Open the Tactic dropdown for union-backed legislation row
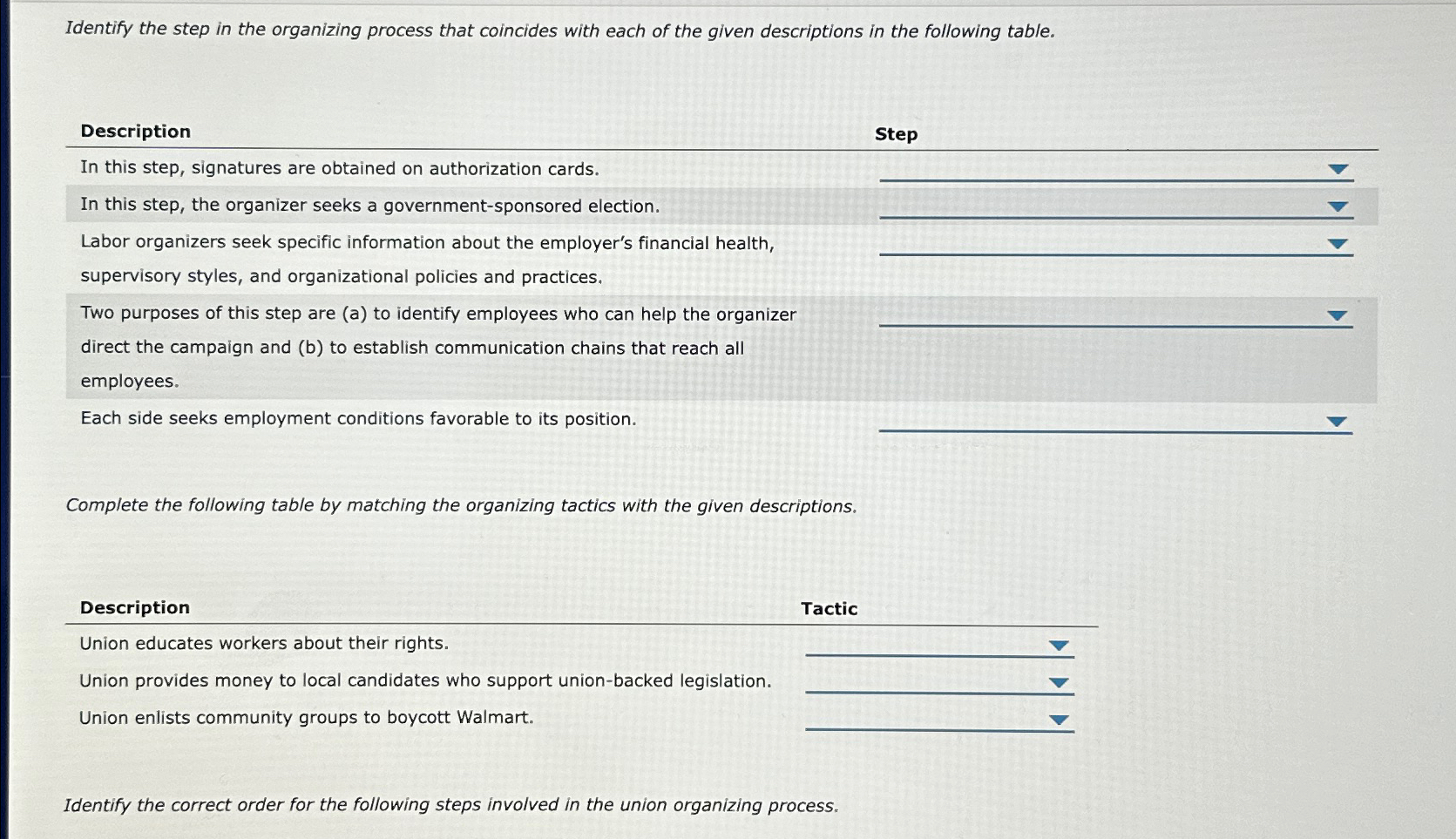The height and width of the screenshot is (839, 1456). pos(1059,682)
